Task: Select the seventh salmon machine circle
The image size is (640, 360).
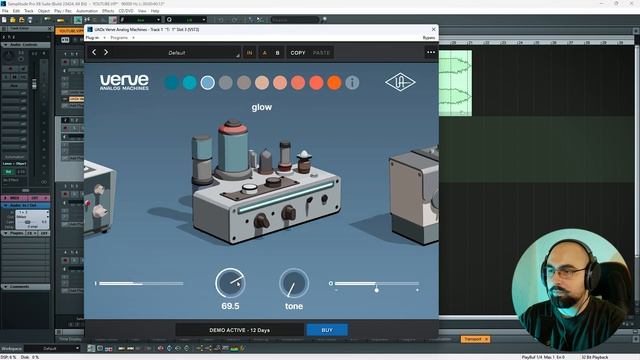Action: point(280,82)
